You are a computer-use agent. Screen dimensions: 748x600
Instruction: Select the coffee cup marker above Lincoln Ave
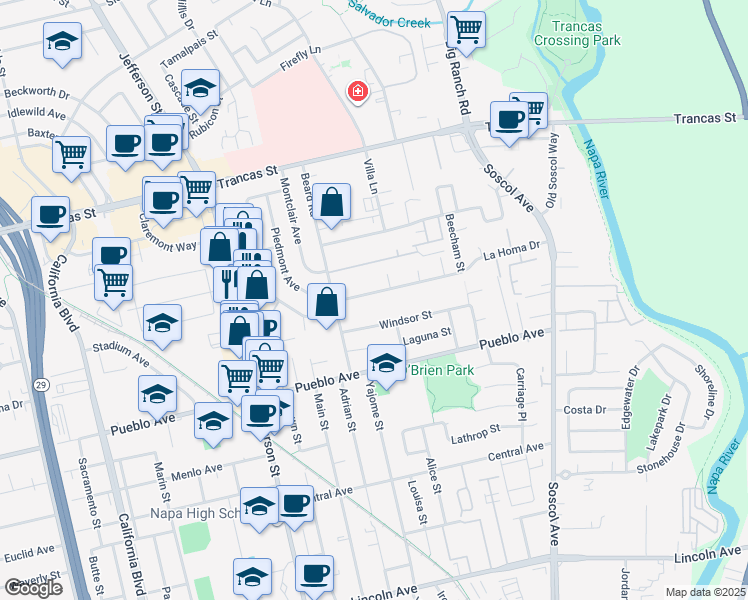(314, 573)
